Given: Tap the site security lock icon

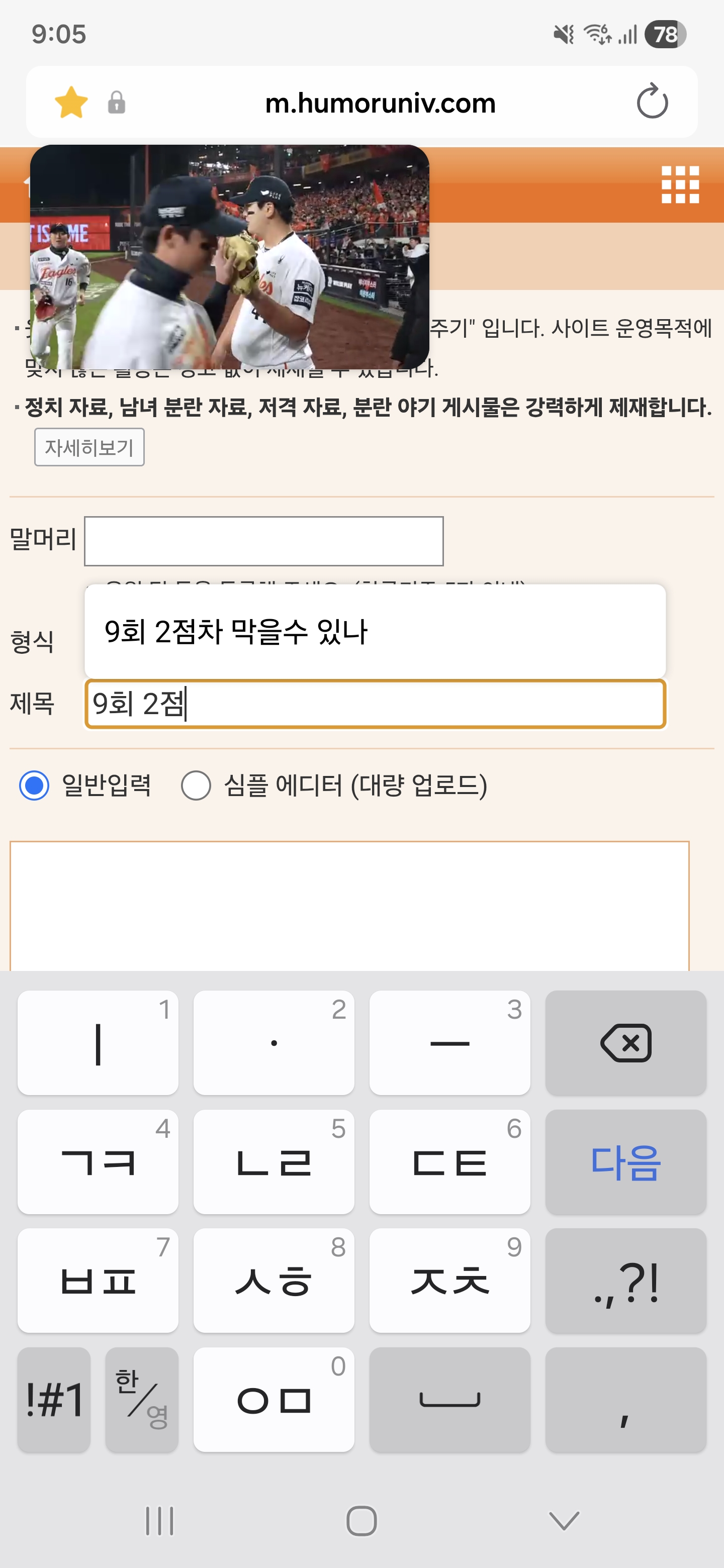Looking at the screenshot, I should tap(116, 102).
